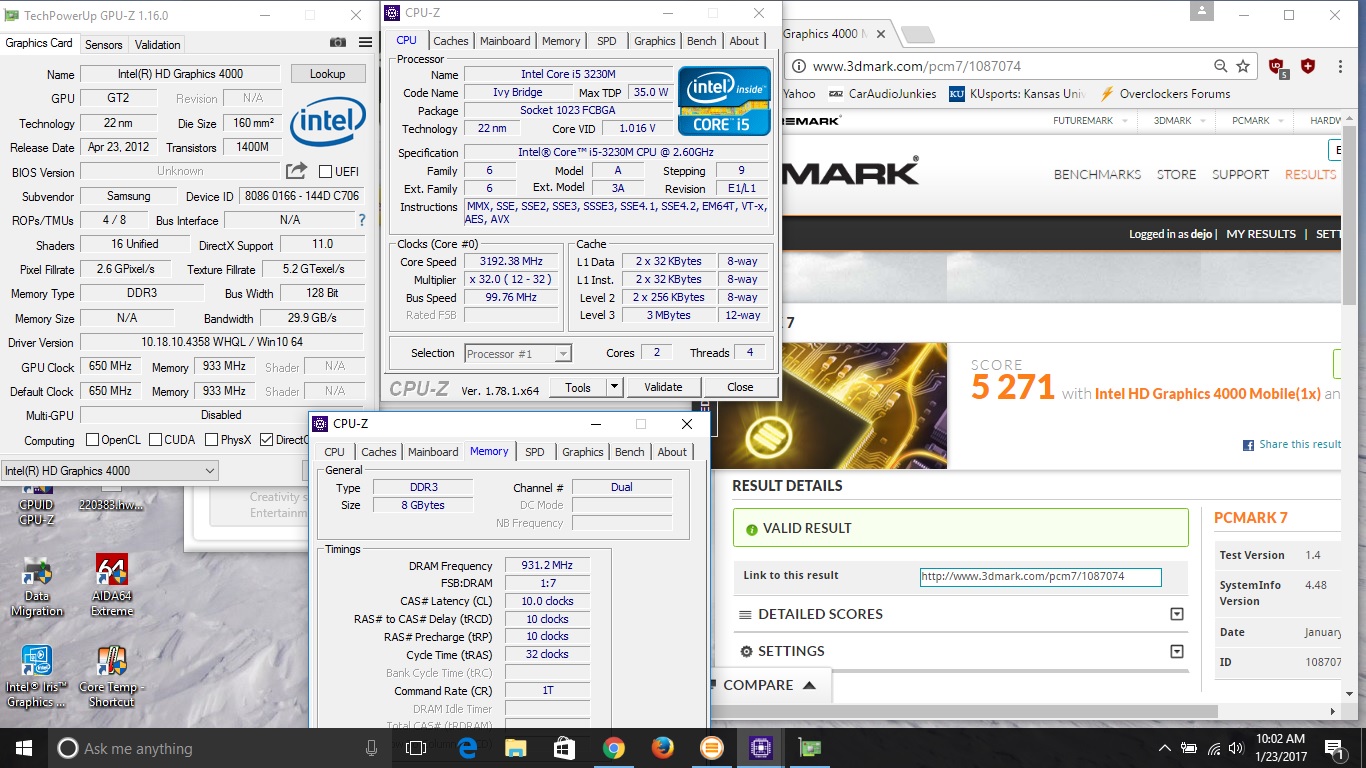
Task: Click the Bus Interface question mark icon
Action: click(x=362, y=220)
